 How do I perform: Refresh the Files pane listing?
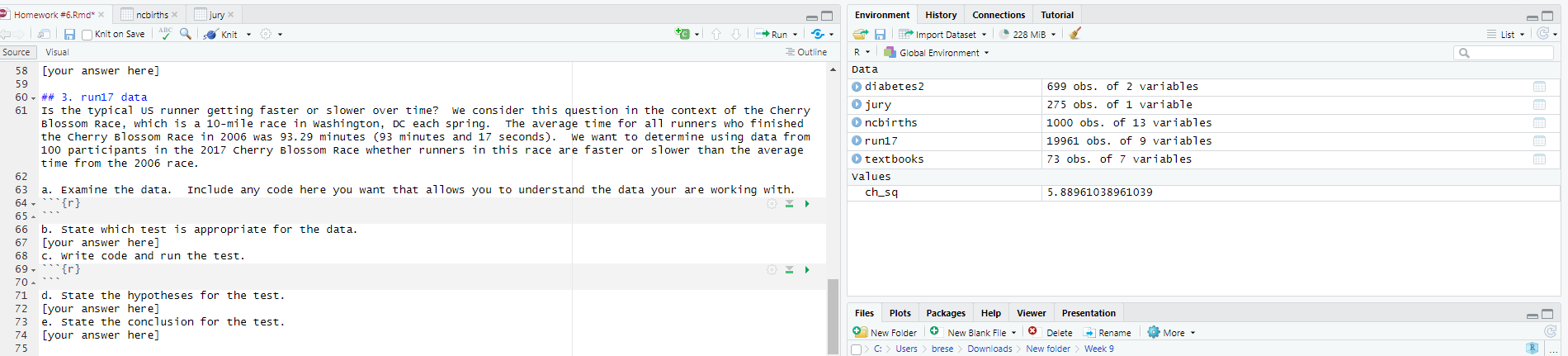1550,332
